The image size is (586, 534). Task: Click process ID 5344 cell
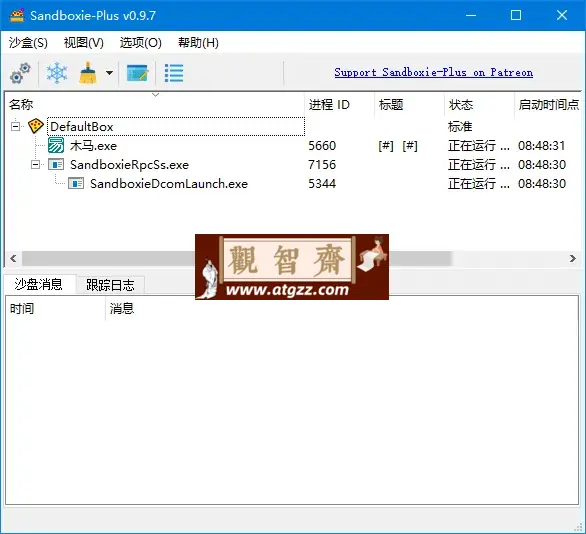pos(322,183)
